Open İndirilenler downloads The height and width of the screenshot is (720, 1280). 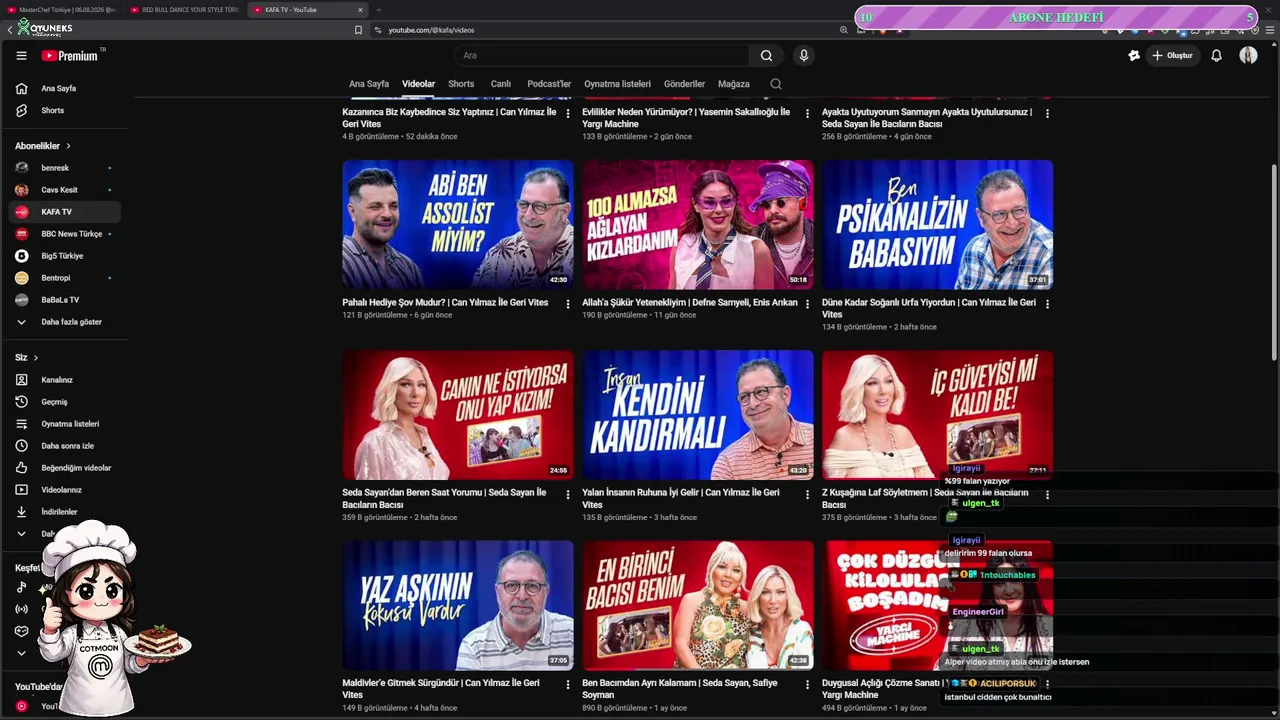pyautogui.click(x=65, y=512)
